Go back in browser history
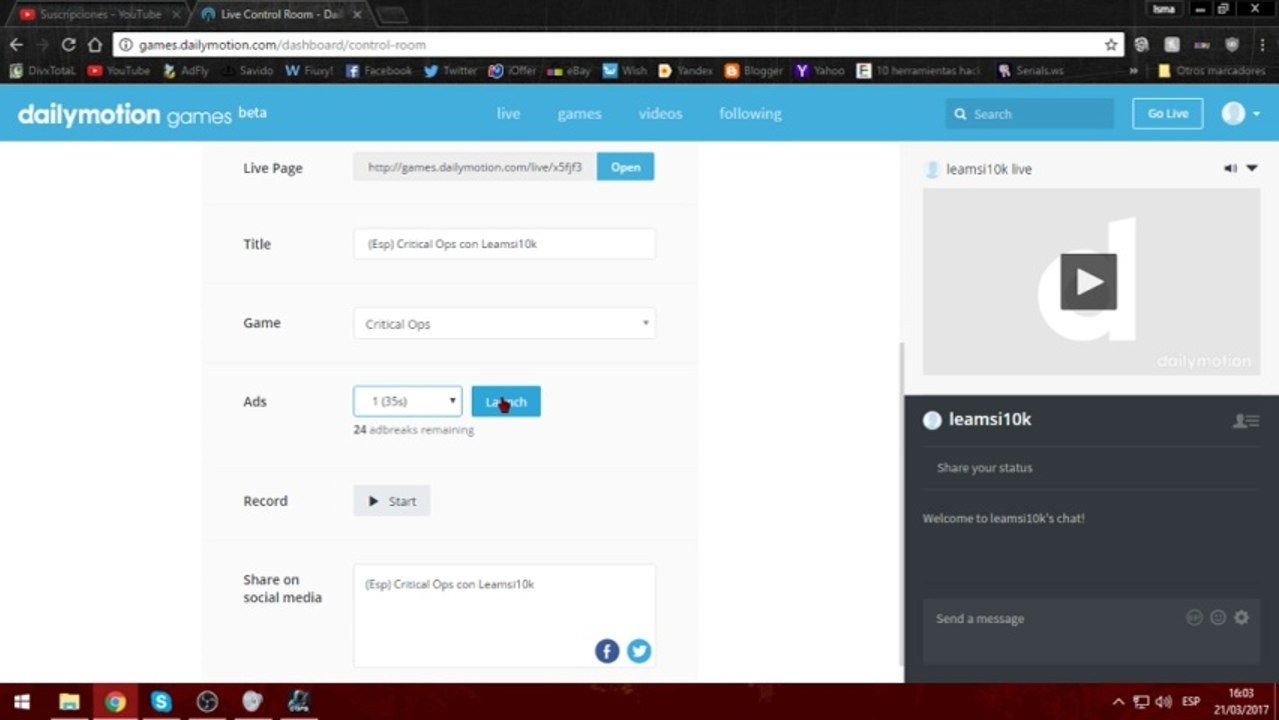 coord(16,45)
